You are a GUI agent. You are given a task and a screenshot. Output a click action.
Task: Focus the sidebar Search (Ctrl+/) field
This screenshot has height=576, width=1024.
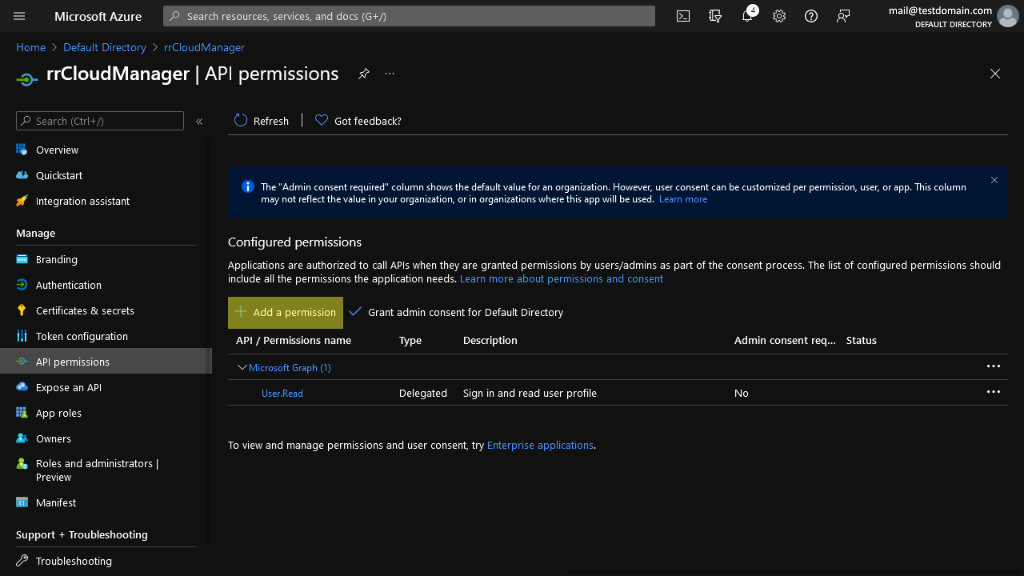(x=100, y=121)
